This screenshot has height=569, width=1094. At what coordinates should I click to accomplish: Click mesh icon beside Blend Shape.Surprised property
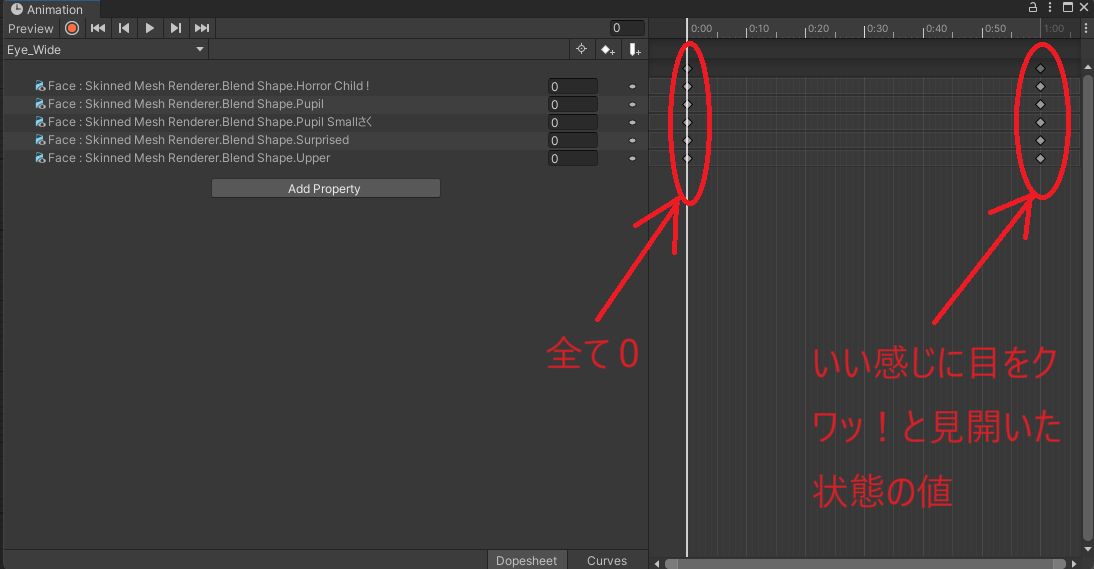click(40, 140)
